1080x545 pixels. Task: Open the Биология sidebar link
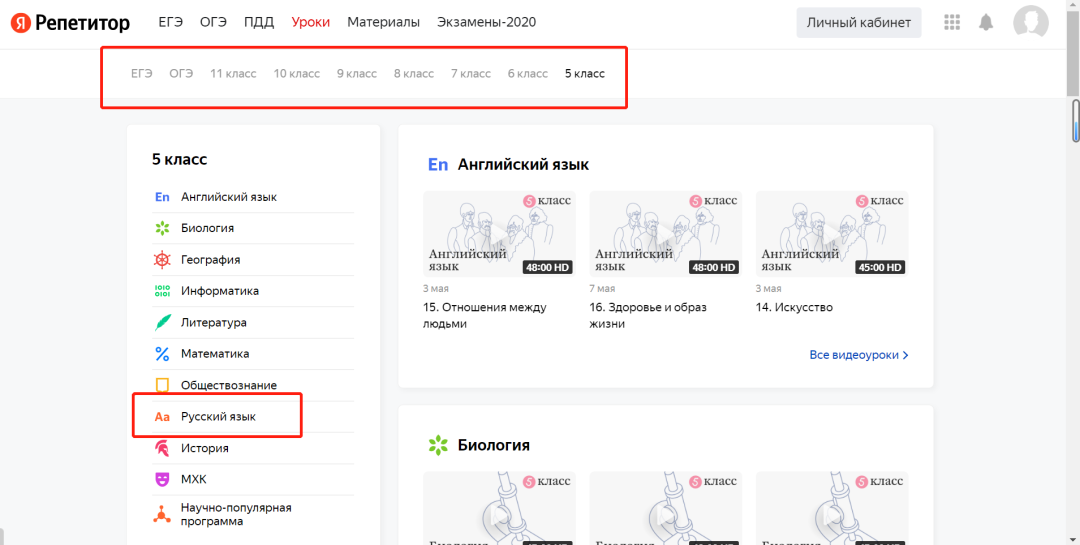click(207, 228)
